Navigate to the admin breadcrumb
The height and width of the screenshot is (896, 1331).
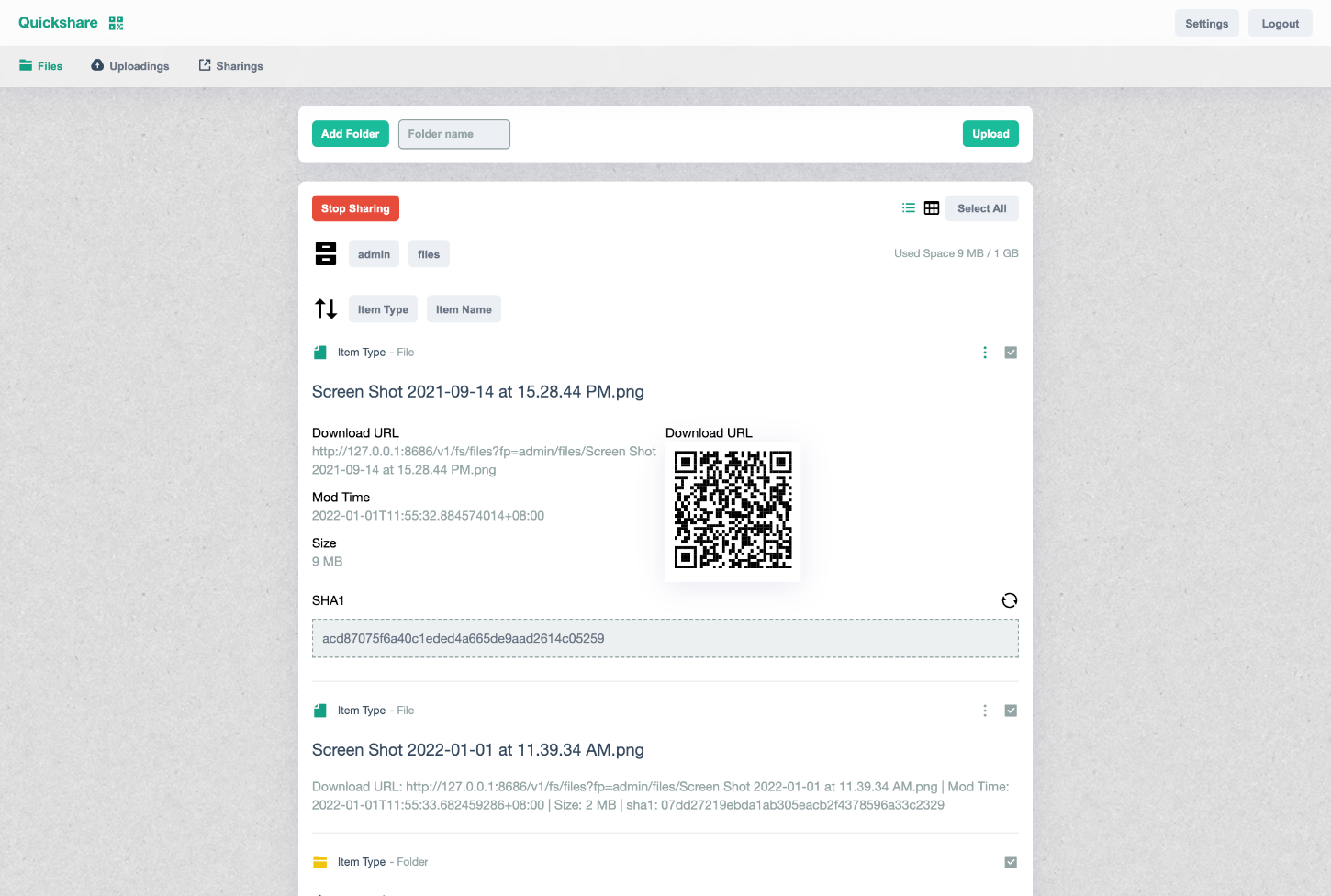tap(374, 254)
